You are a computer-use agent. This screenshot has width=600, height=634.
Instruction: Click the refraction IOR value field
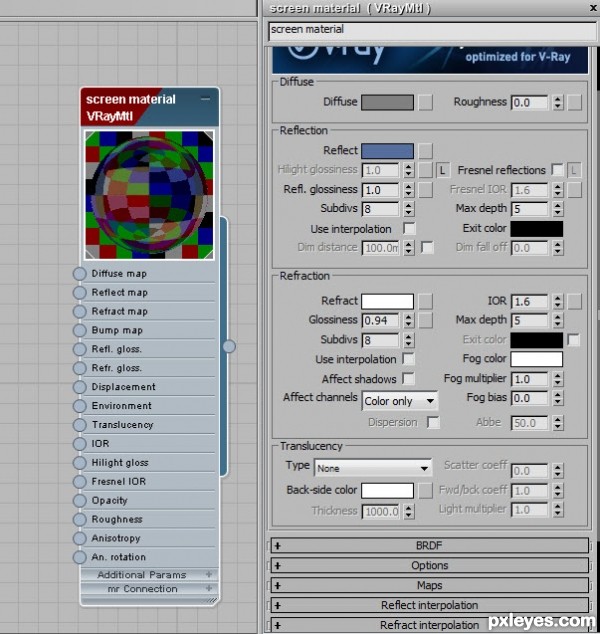pos(530,301)
